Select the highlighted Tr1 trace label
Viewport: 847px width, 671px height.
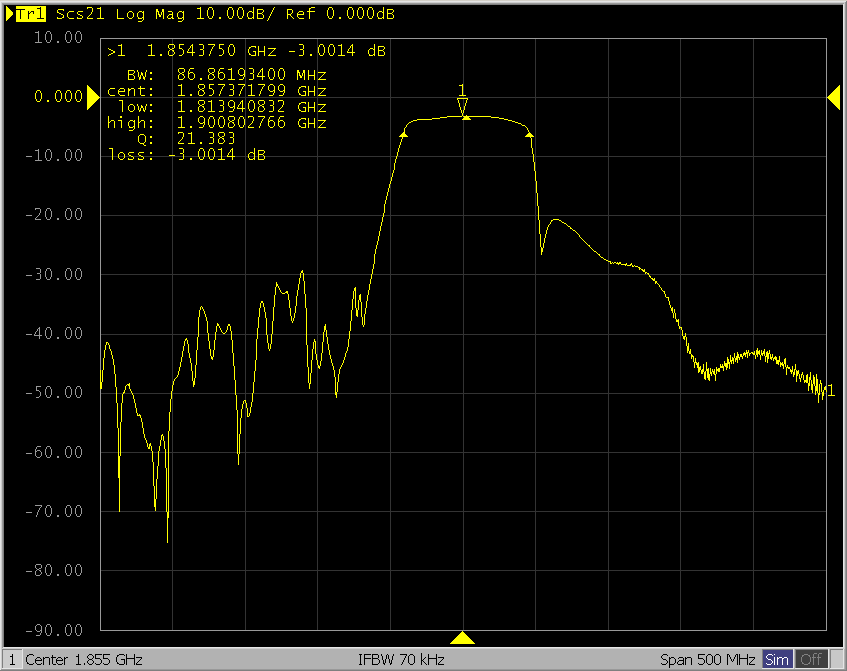32,15
